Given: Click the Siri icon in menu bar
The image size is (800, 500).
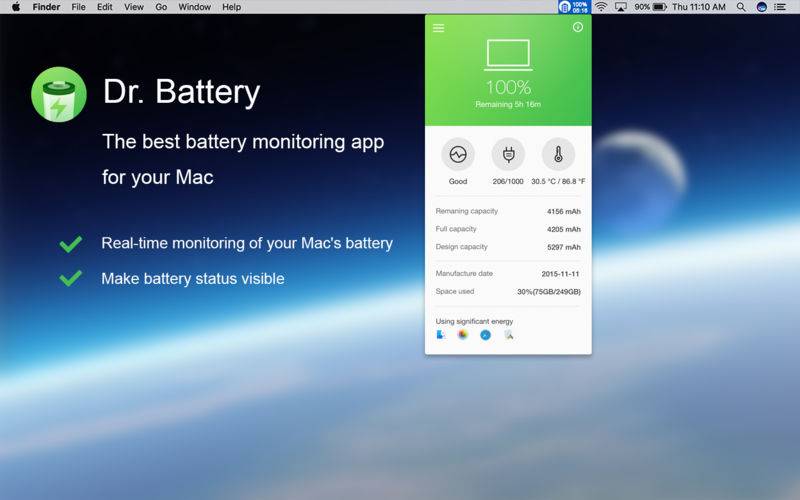Looking at the screenshot, I should 762,7.
